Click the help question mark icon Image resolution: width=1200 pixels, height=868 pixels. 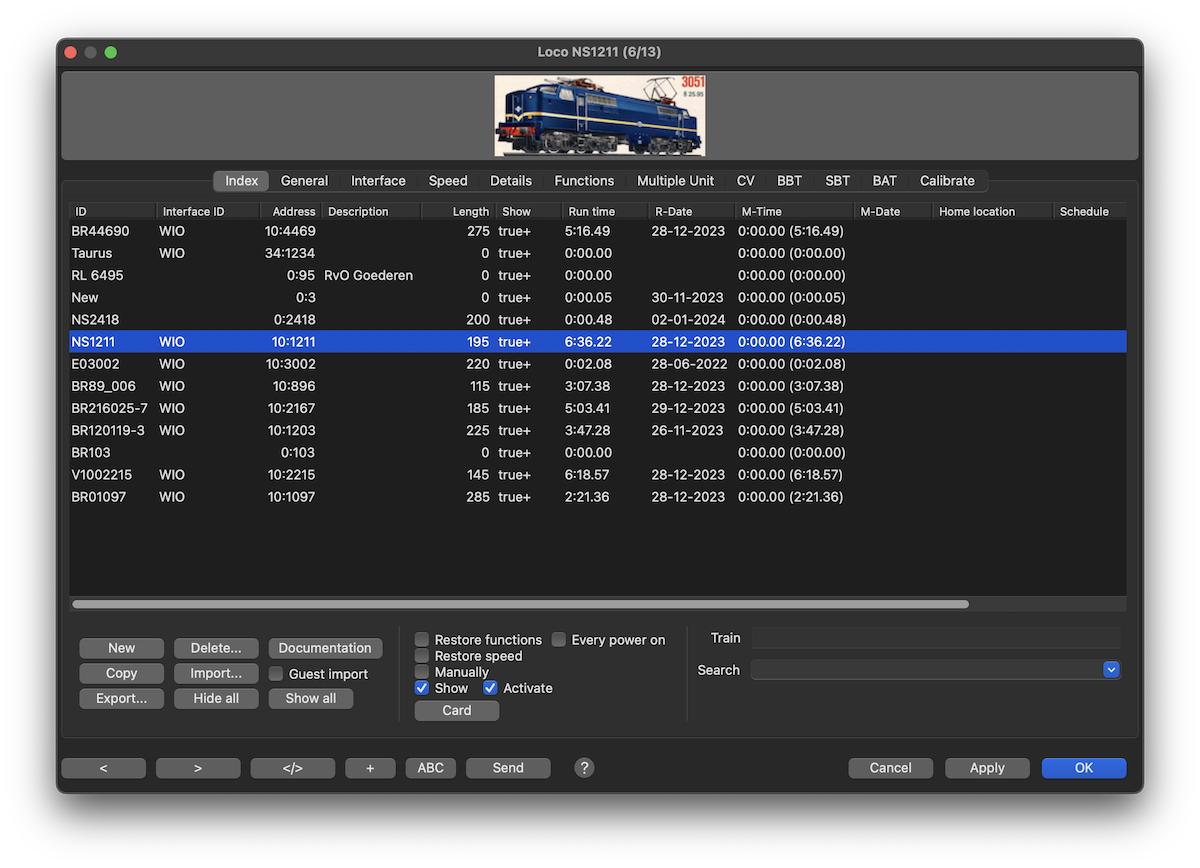pos(585,768)
